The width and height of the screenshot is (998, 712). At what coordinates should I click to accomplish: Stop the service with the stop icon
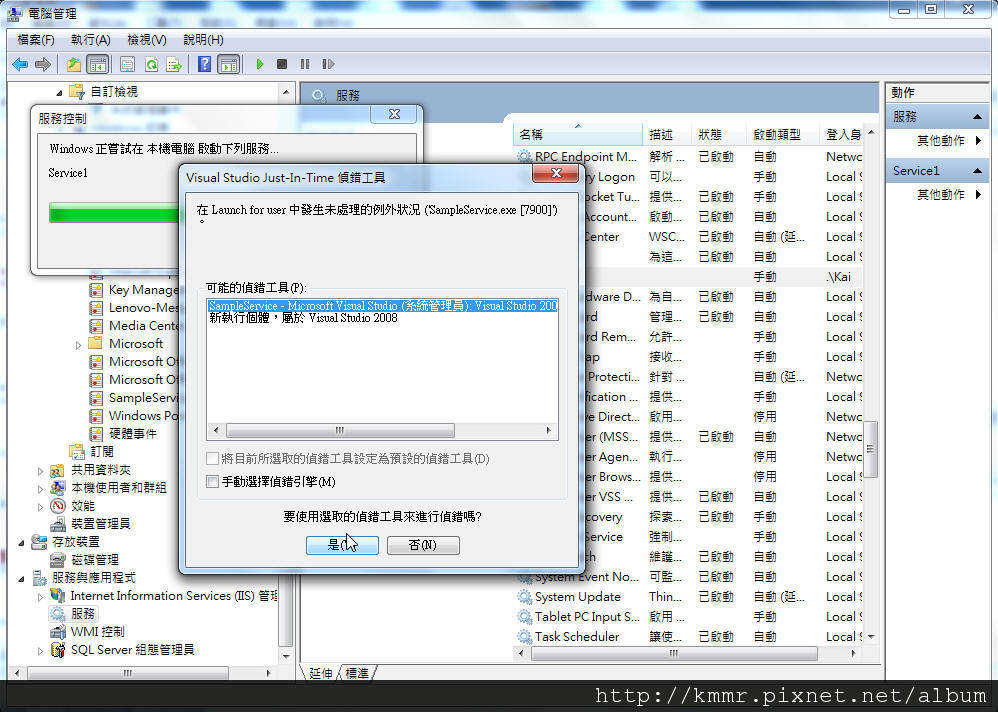[x=282, y=64]
